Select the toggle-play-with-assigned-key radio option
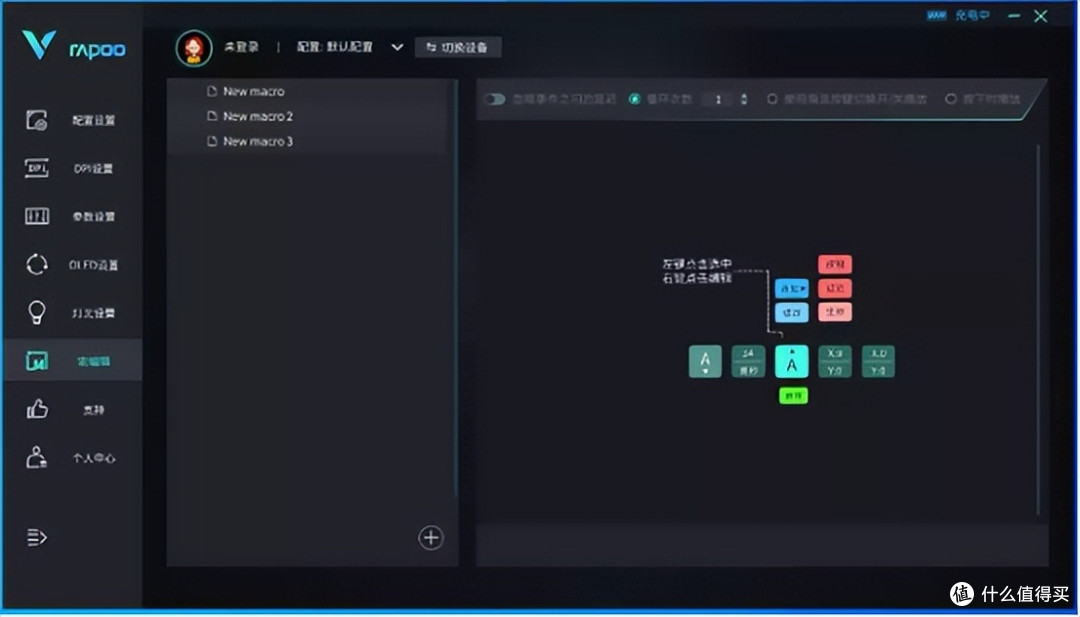The image size is (1080, 617). pyautogui.click(x=772, y=99)
